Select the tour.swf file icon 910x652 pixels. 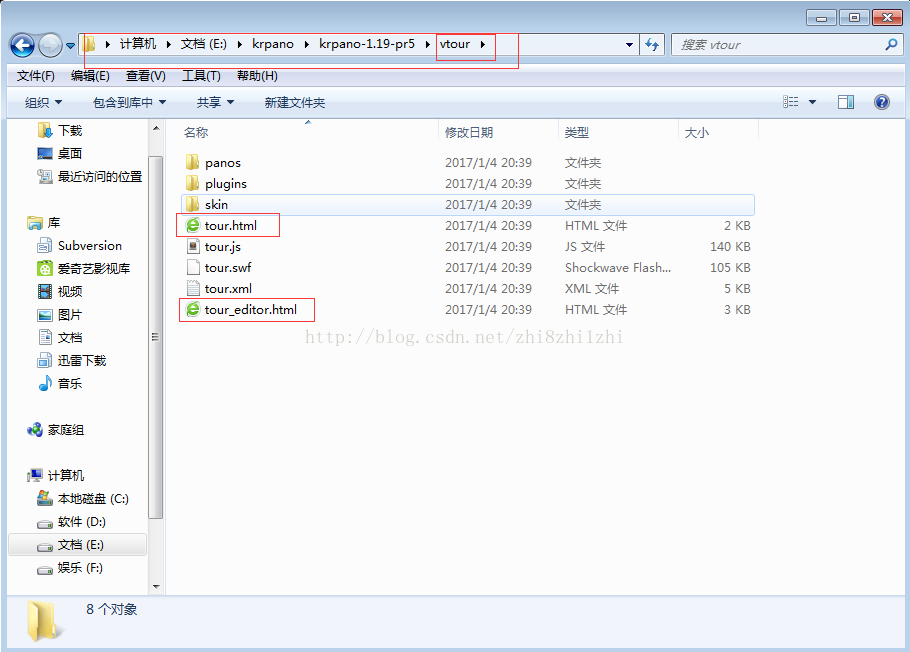193,267
